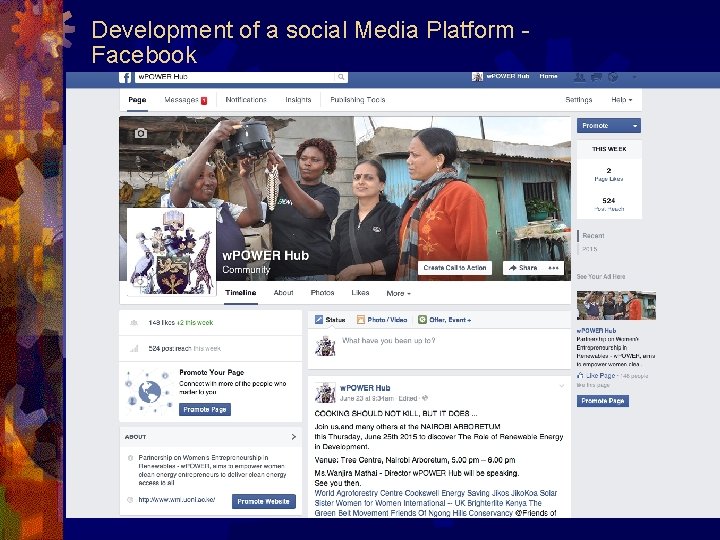Click the composer avatar crest icon
720x540 pixels.
pos(325,346)
